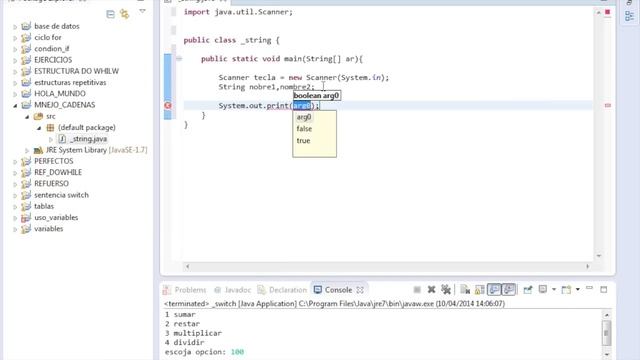Collapse the 'src' folder
Screen dimensions: 640x360
(27, 117)
